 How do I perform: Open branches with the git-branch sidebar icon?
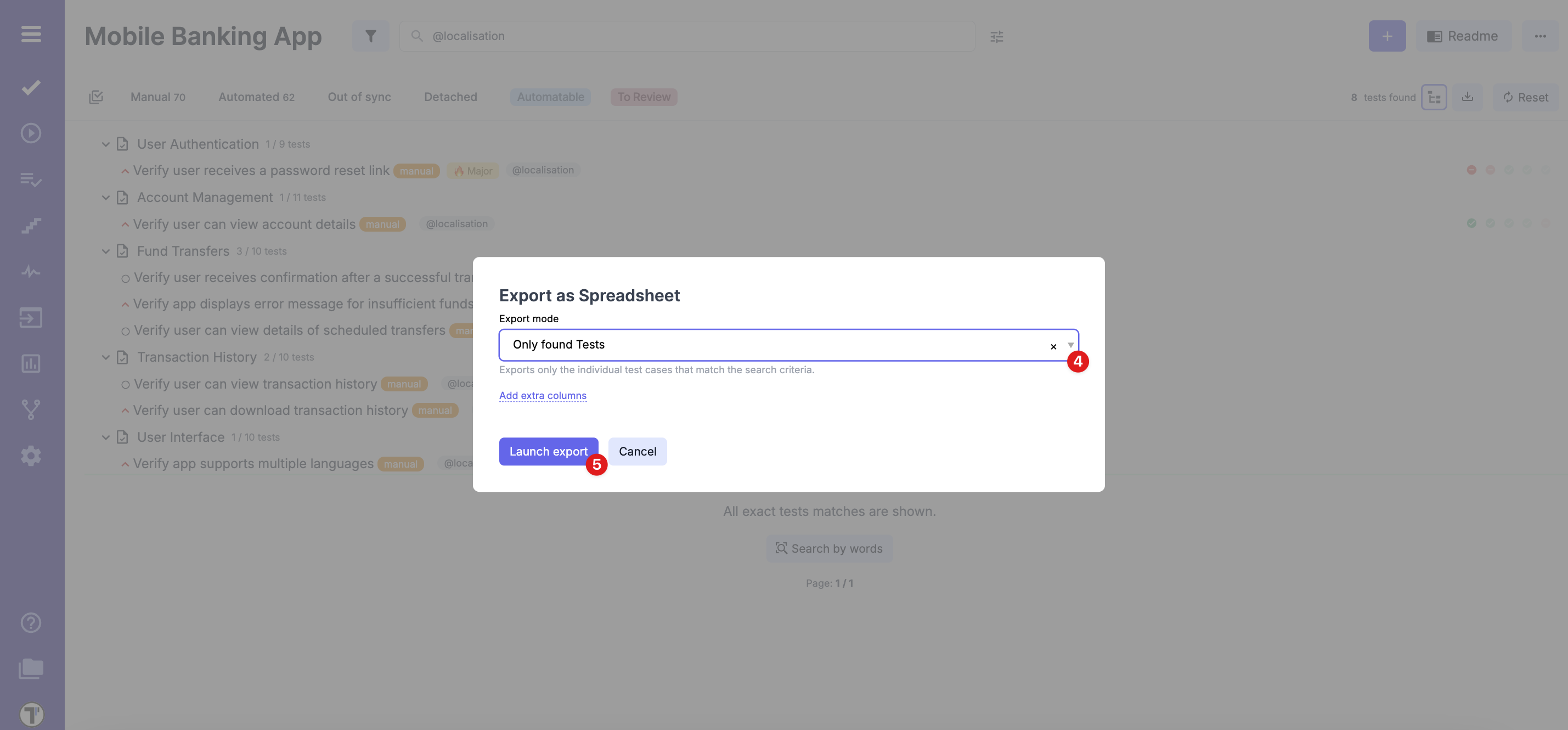pos(30,409)
